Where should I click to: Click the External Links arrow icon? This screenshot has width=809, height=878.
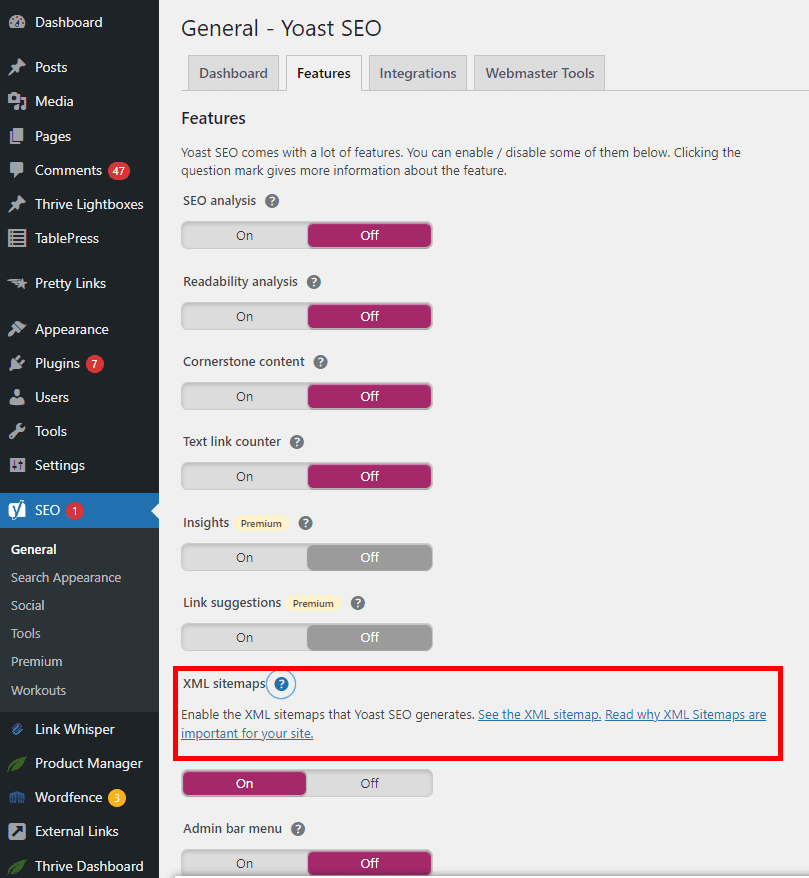[17, 832]
